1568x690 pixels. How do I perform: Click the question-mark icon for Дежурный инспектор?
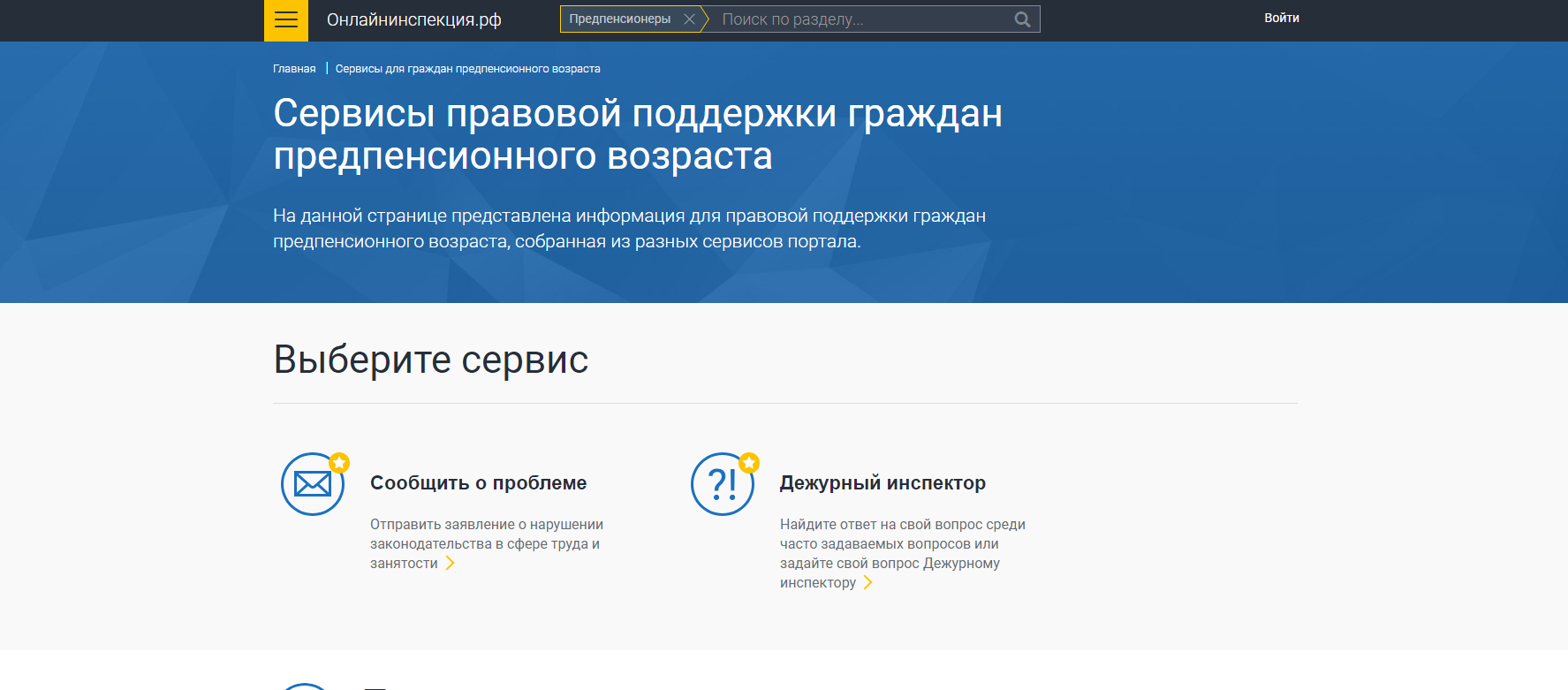point(723,484)
